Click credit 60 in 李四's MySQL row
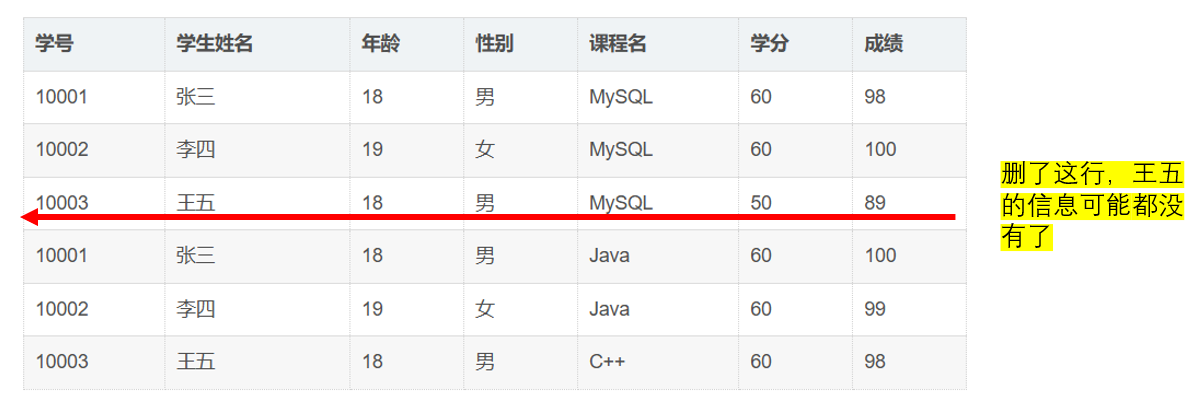The width and height of the screenshot is (1190, 395). 760,150
